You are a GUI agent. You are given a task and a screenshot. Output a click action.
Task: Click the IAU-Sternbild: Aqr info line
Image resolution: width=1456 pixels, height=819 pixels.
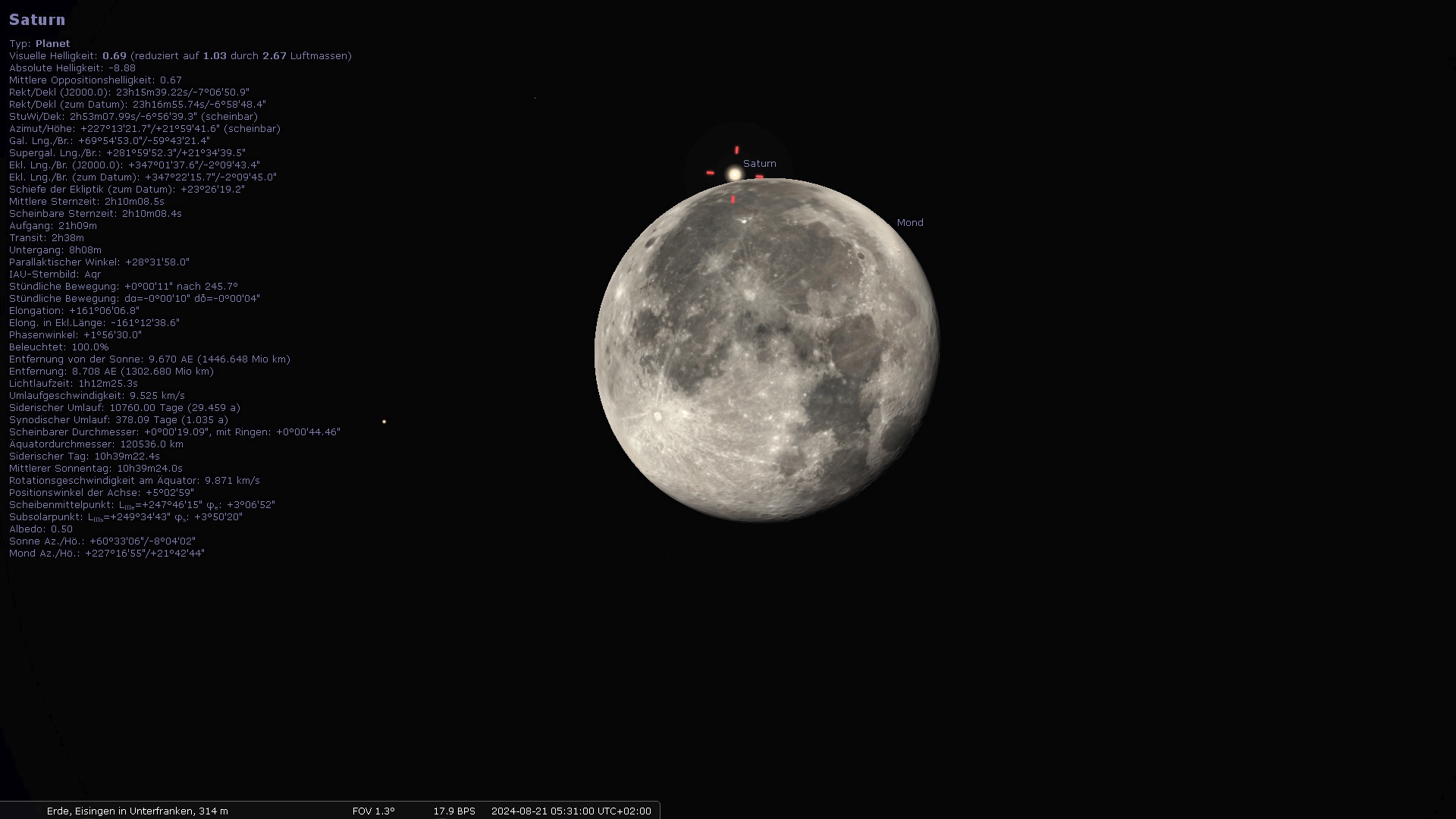coord(55,275)
